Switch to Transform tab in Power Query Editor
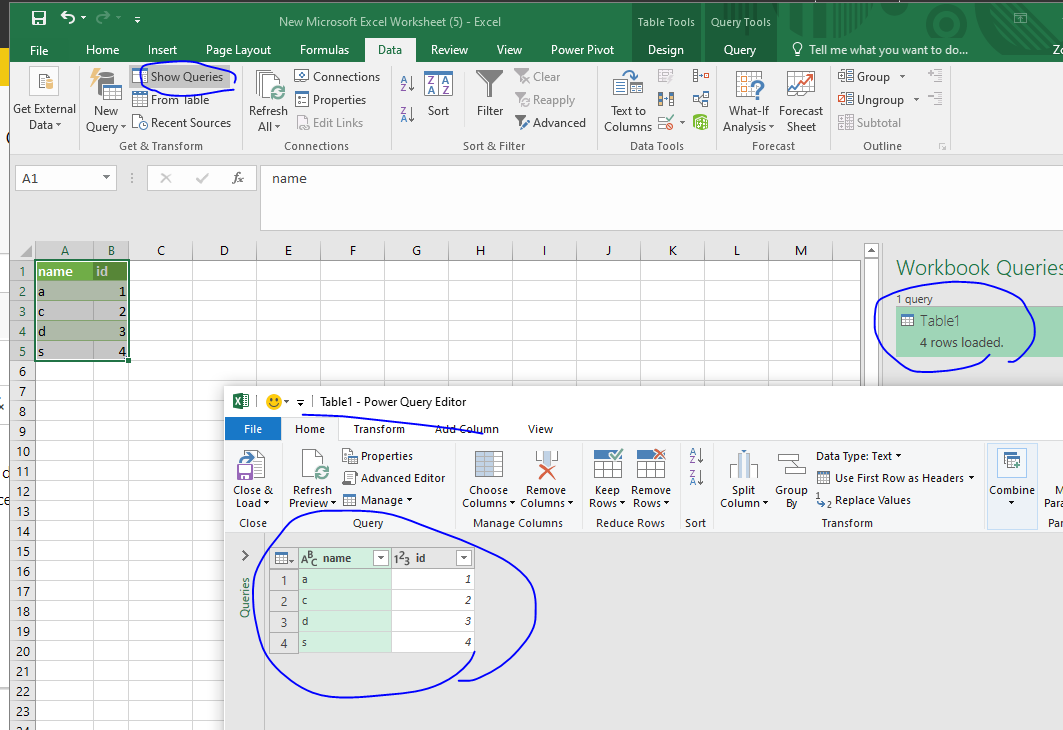The height and width of the screenshot is (730, 1063). click(379, 429)
